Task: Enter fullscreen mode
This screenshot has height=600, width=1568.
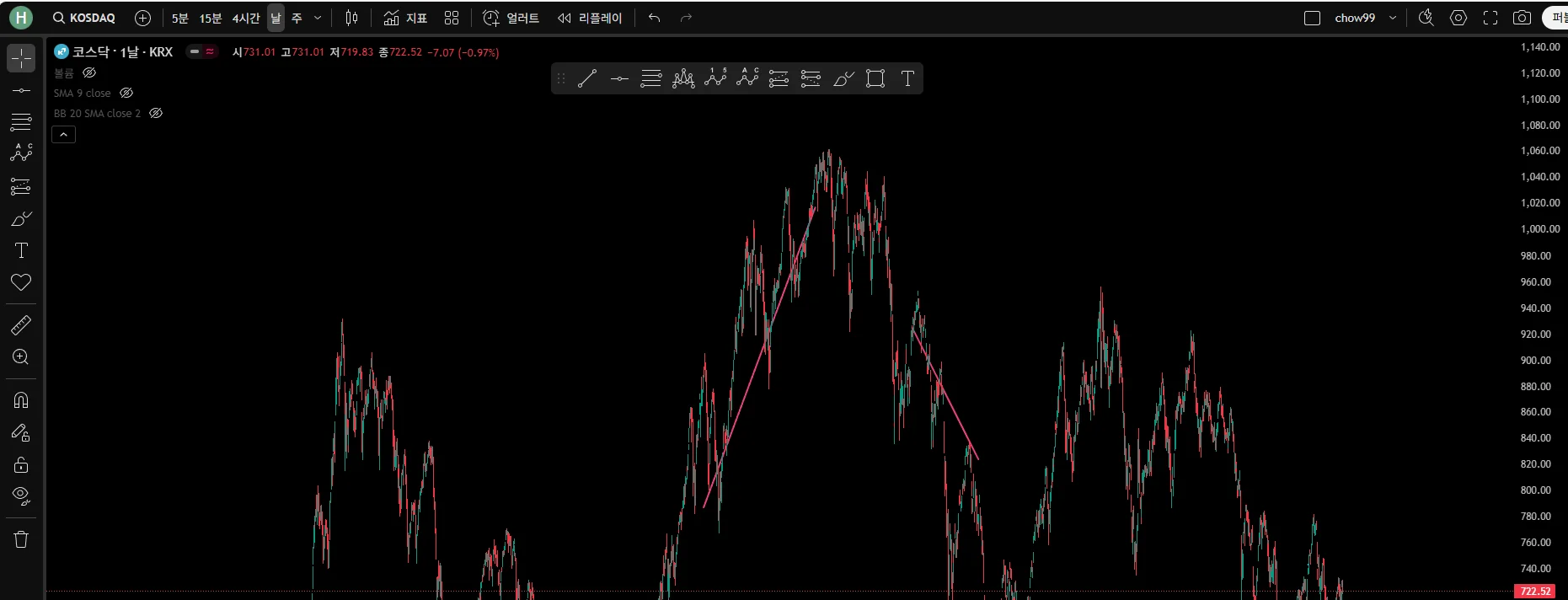Action: (x=1490, y=18)
